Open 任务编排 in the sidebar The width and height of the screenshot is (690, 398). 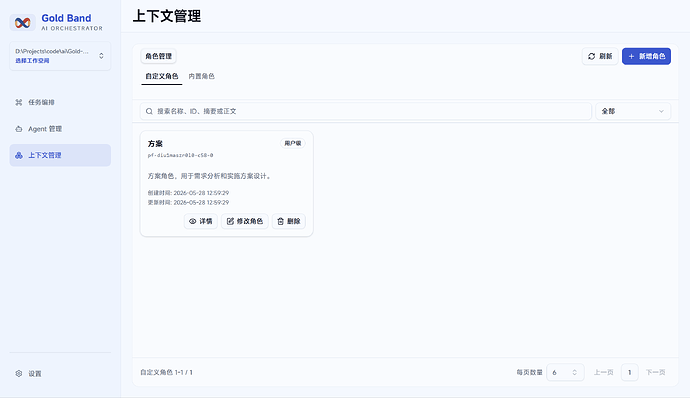pyautogui.click(x=60, y=102)
